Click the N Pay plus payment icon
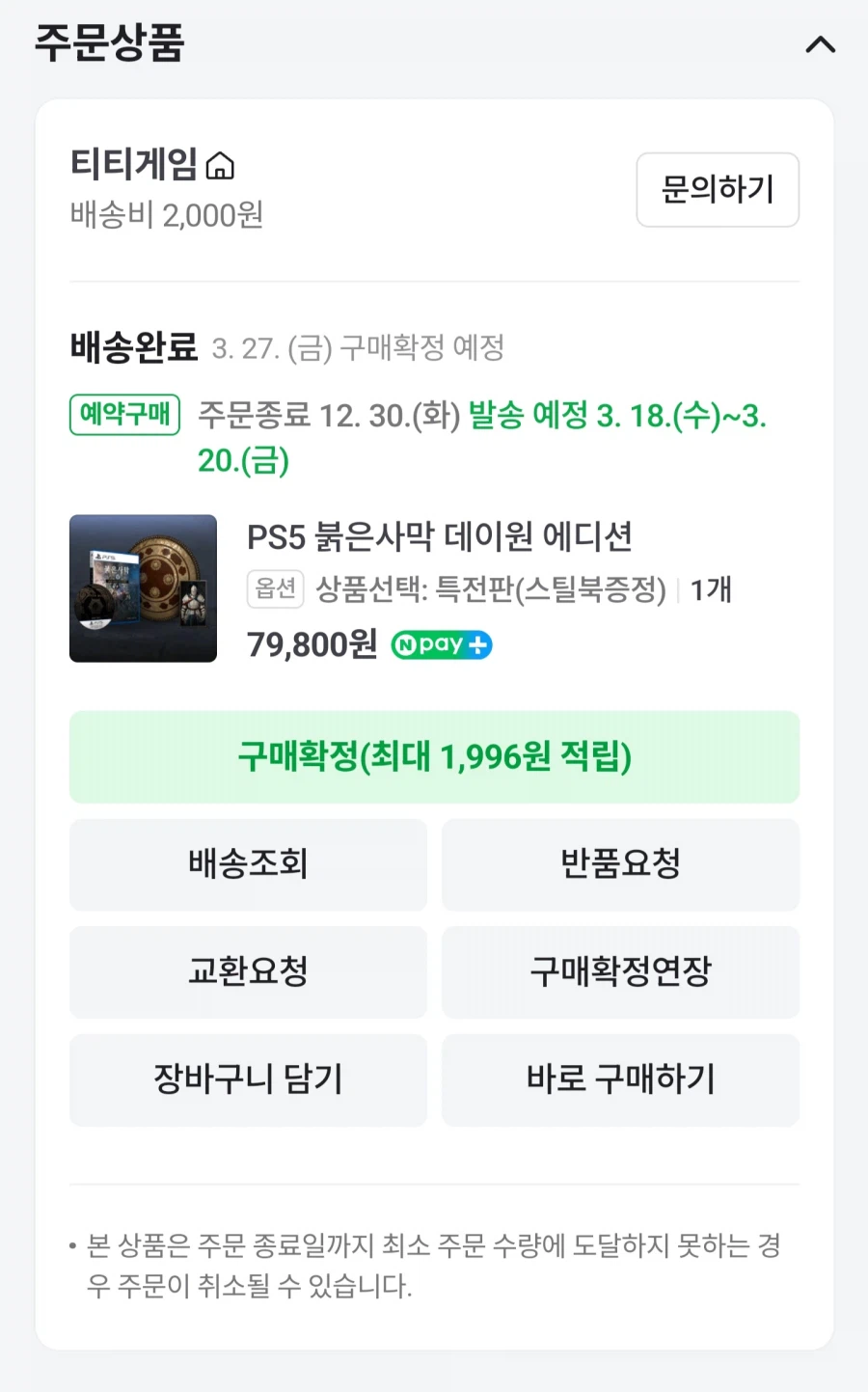This screenshot has width=868, height=1392. (x=440, y=644)
